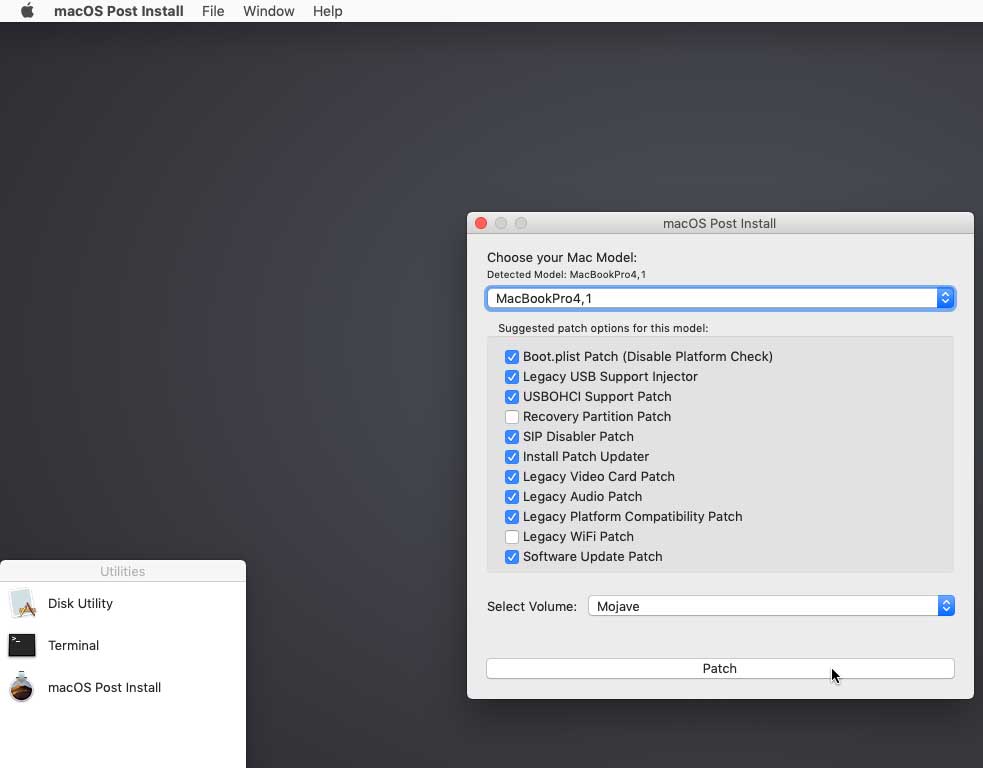Click the Suggested patch options label
This screenshot has width=983, height=768.
[603, 329]
